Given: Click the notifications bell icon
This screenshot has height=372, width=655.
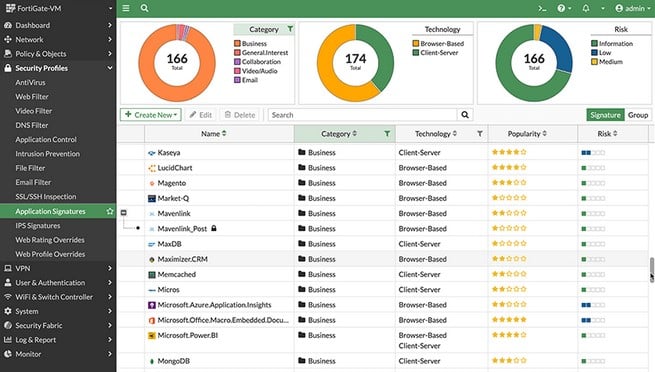Looking at the screenshot, I should pyautogui.click(x=586, y=8).
